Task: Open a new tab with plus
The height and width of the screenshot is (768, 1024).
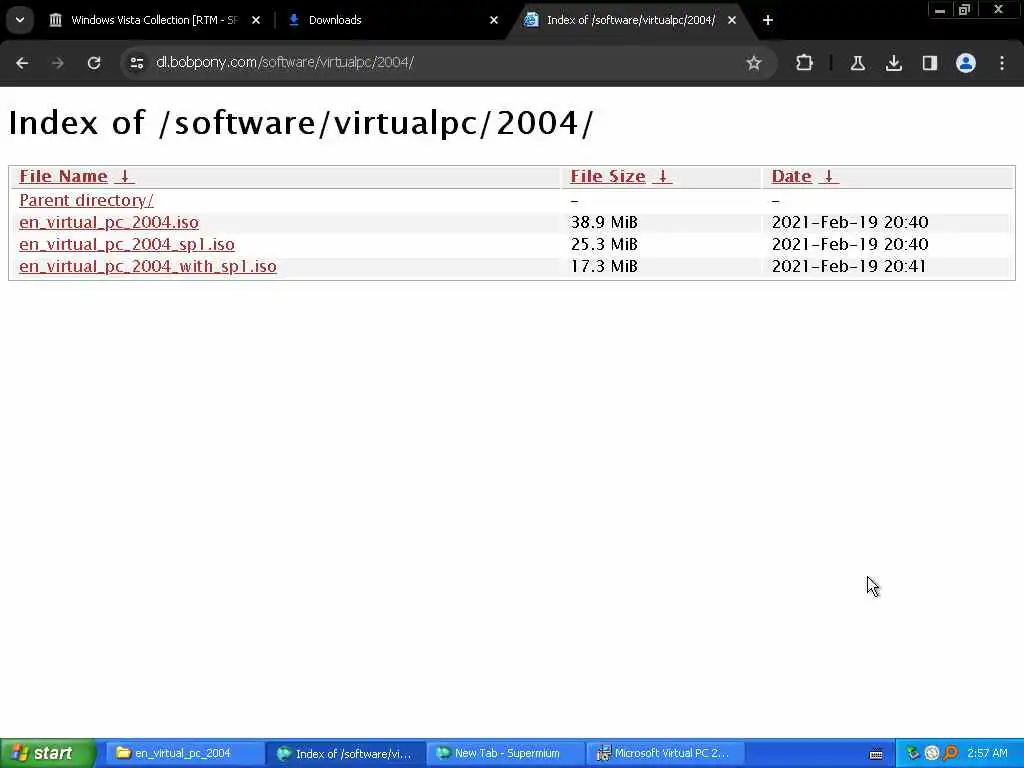Action: pos(768,20)
